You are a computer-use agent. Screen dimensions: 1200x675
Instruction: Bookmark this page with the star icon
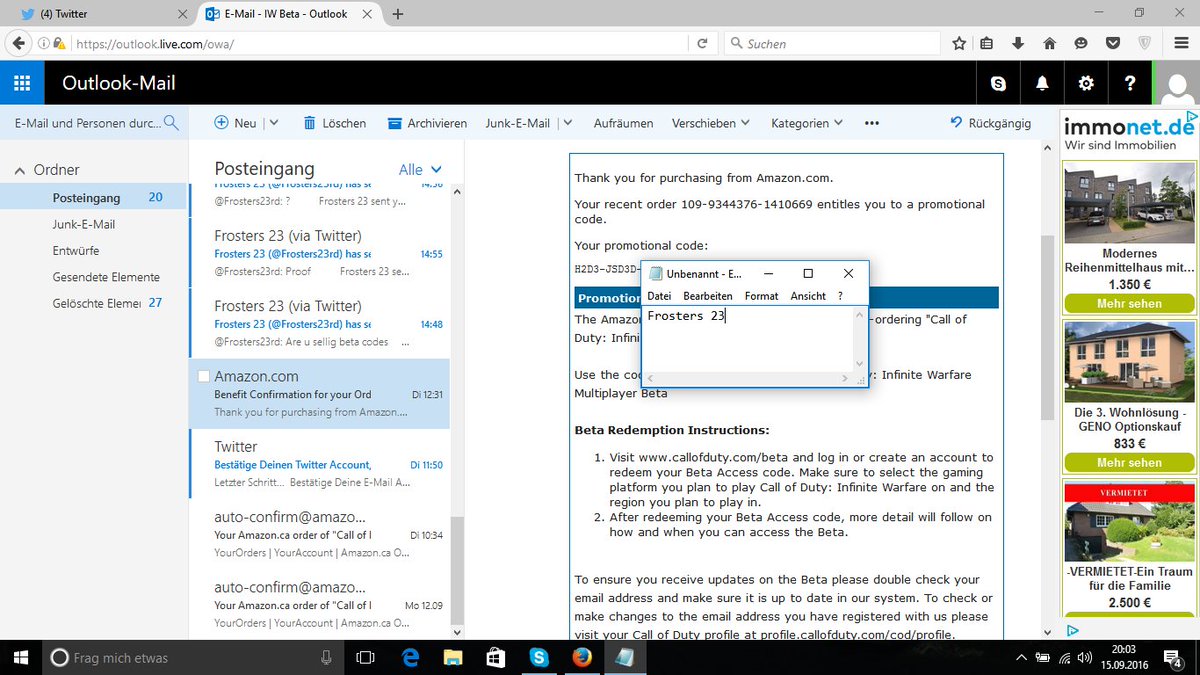click(959, 43)
